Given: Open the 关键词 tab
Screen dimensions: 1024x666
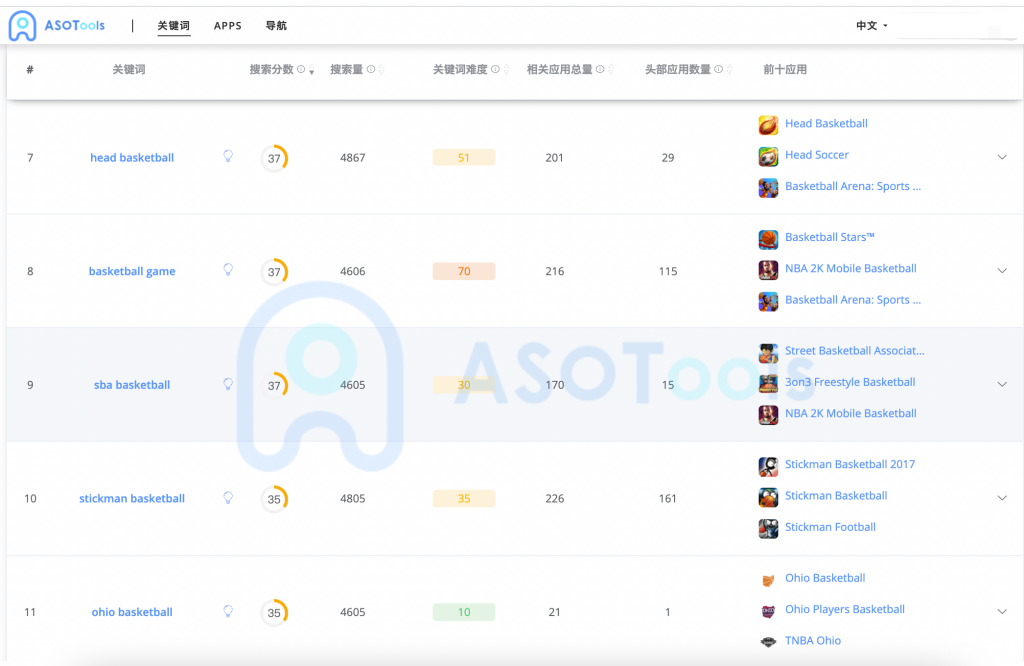Looking at the screenshot, I should (174, 25).
